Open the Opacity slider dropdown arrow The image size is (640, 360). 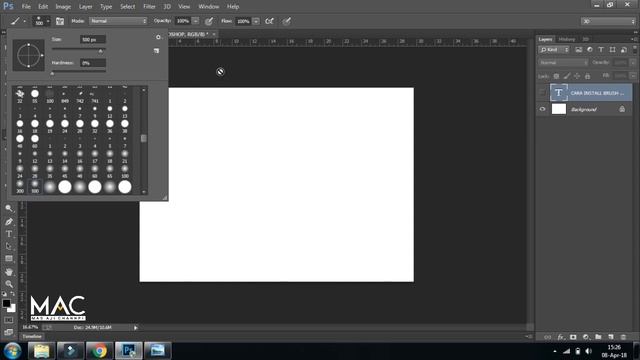[x=196, y=21]
